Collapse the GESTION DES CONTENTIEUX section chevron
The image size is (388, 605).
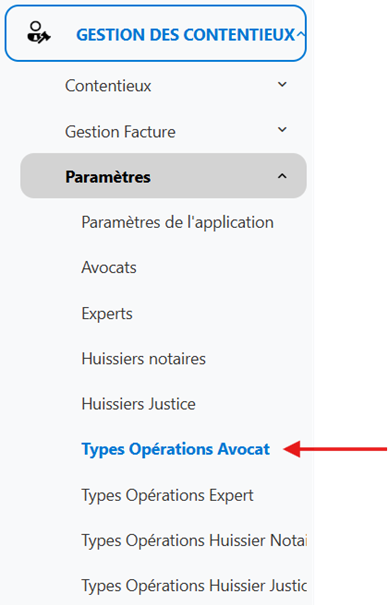[301, 34]
